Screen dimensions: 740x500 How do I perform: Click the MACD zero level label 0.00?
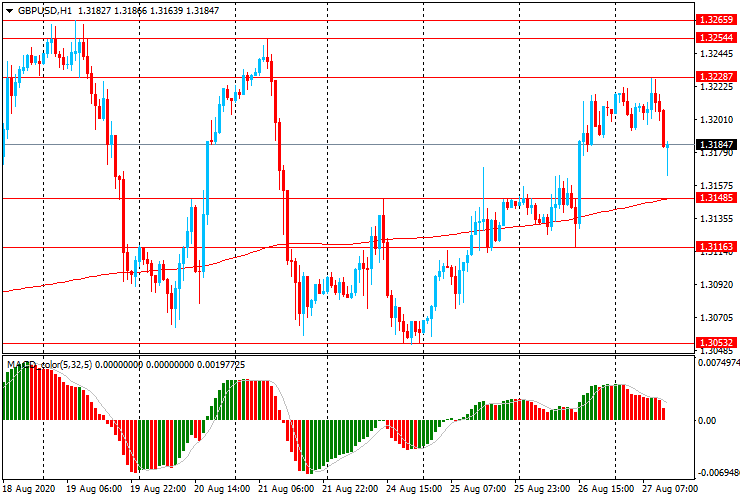click(x=707, y=421)
